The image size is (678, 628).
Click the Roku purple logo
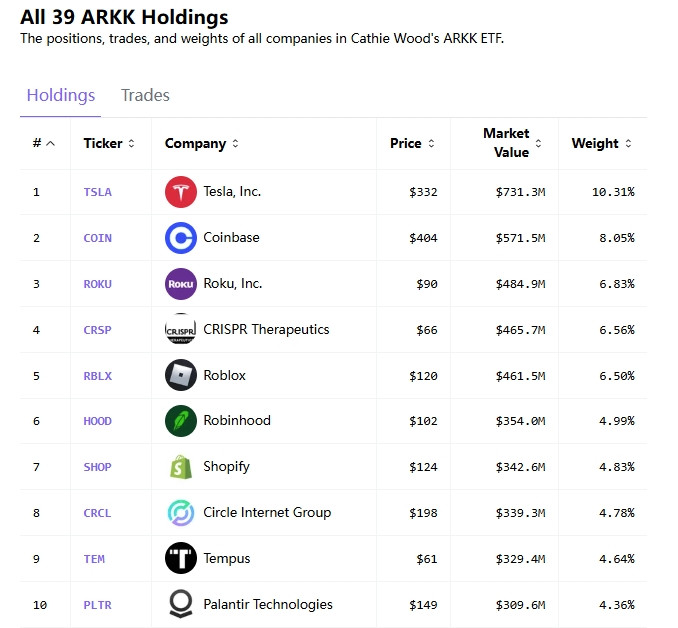point(181,284)
